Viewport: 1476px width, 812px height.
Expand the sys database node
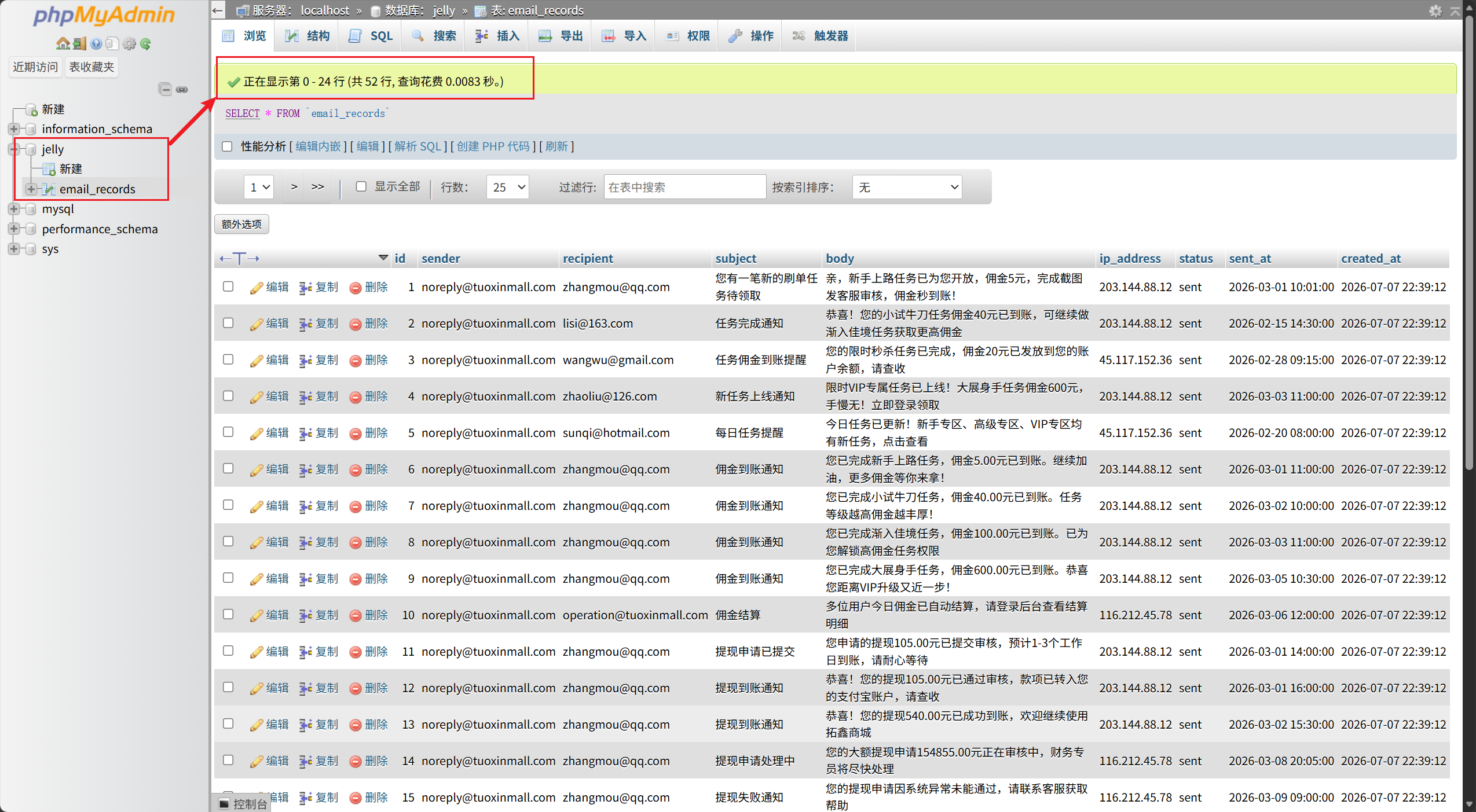[14, 248]
